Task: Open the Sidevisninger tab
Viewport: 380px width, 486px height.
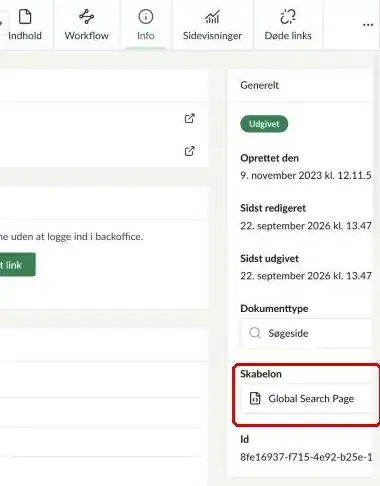Action: 212,25
